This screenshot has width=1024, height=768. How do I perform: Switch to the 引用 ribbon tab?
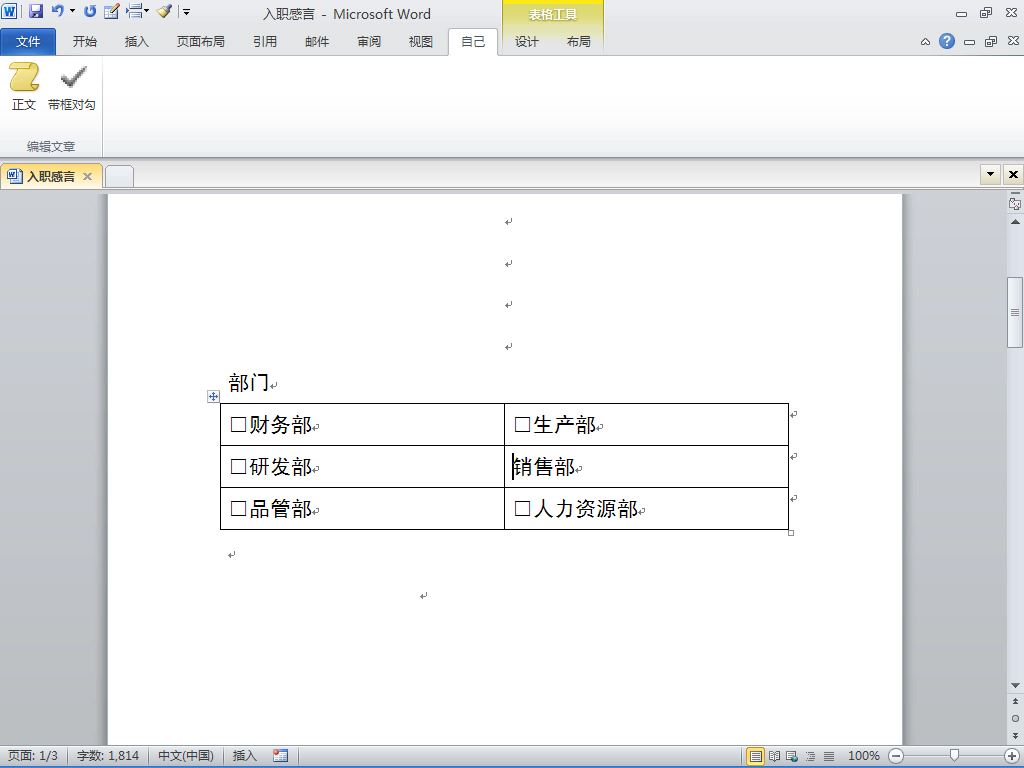(x=264, y=42)
